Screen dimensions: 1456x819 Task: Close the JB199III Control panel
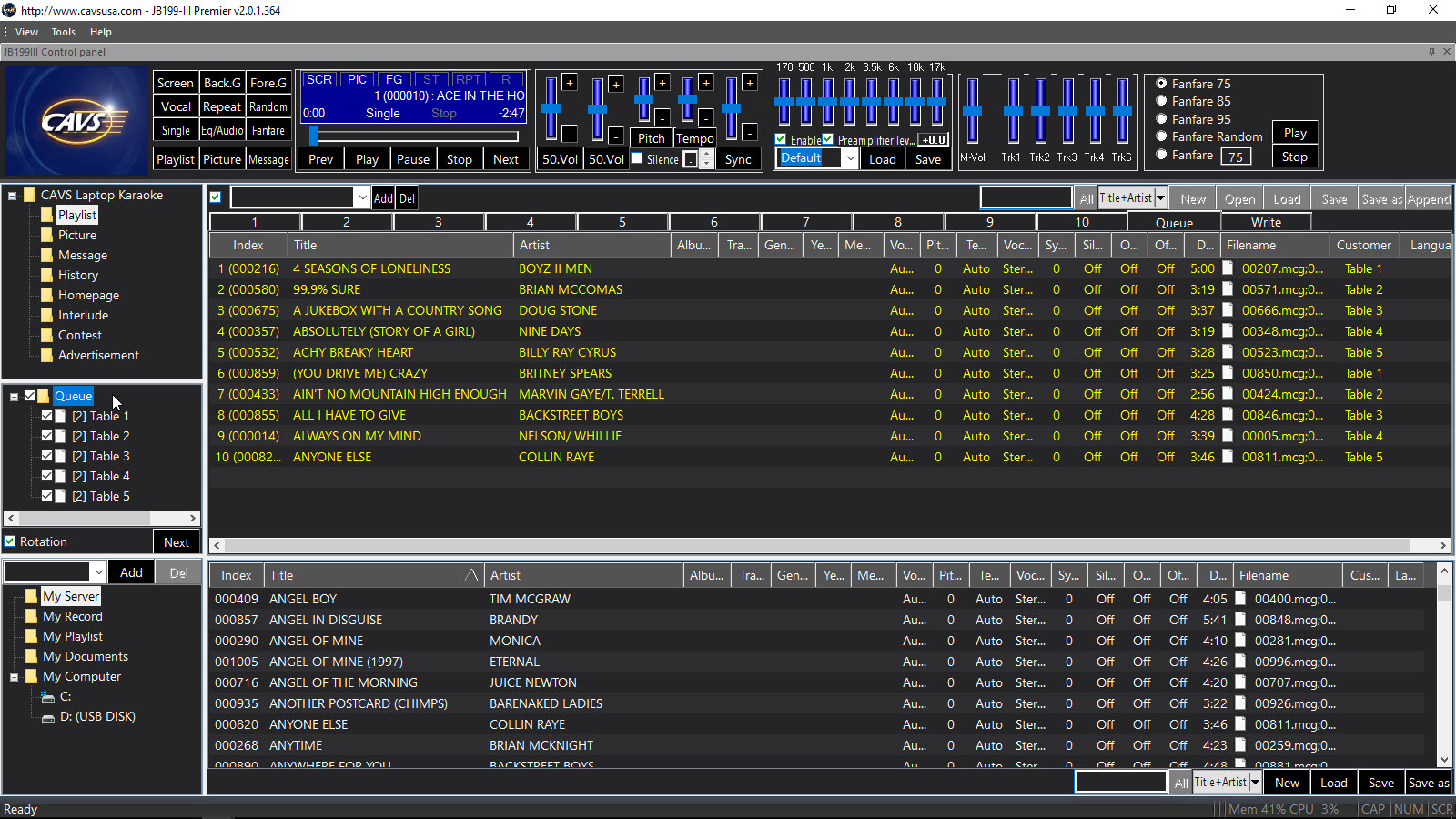pos(1447,52)
